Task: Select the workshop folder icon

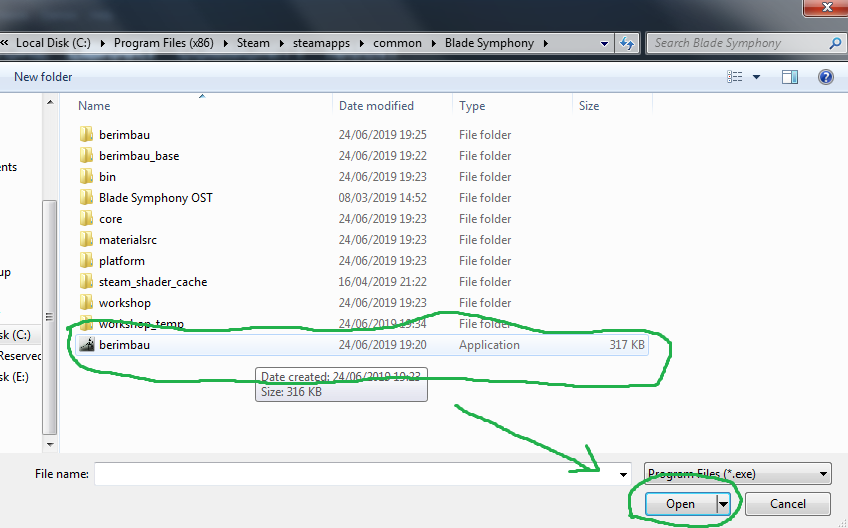Action: pyautogui.click(x=87, y=302)
